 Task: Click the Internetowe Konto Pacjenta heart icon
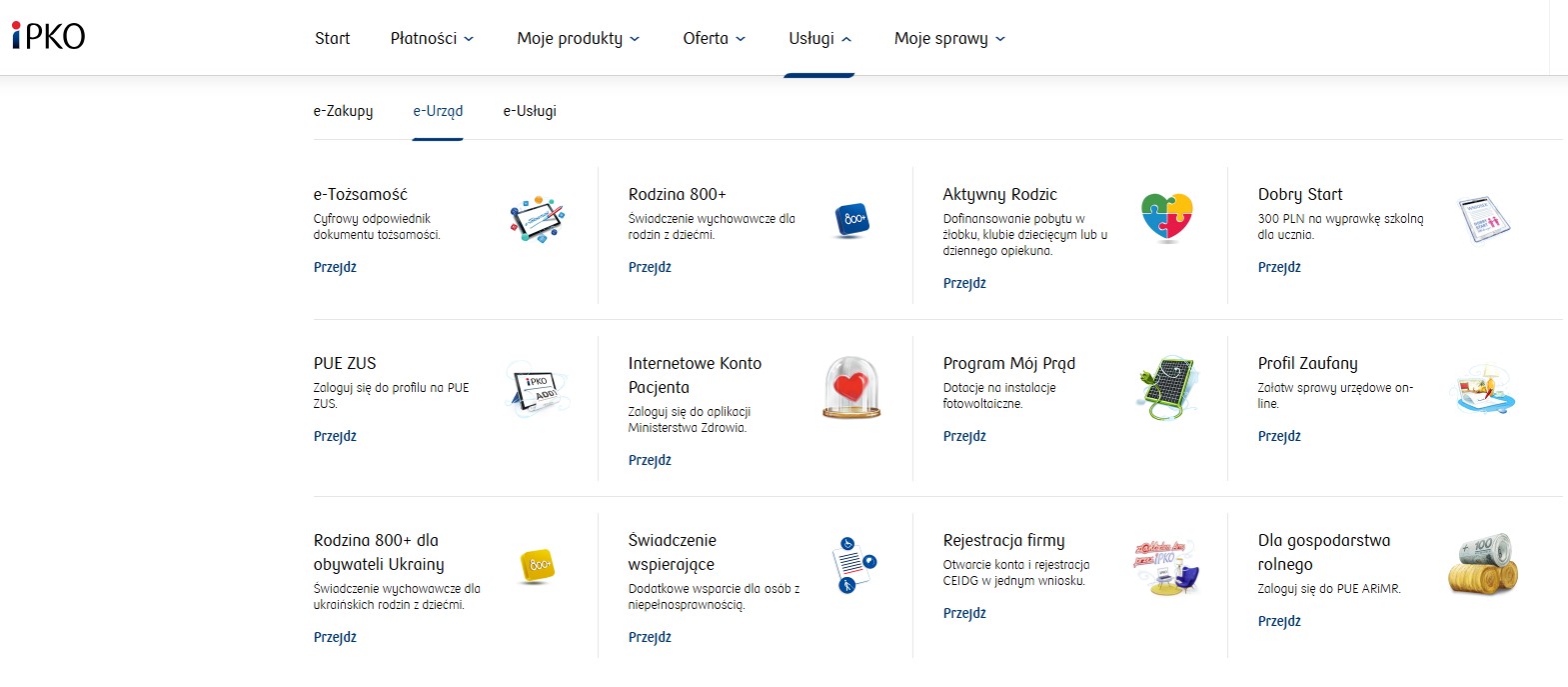851,388
